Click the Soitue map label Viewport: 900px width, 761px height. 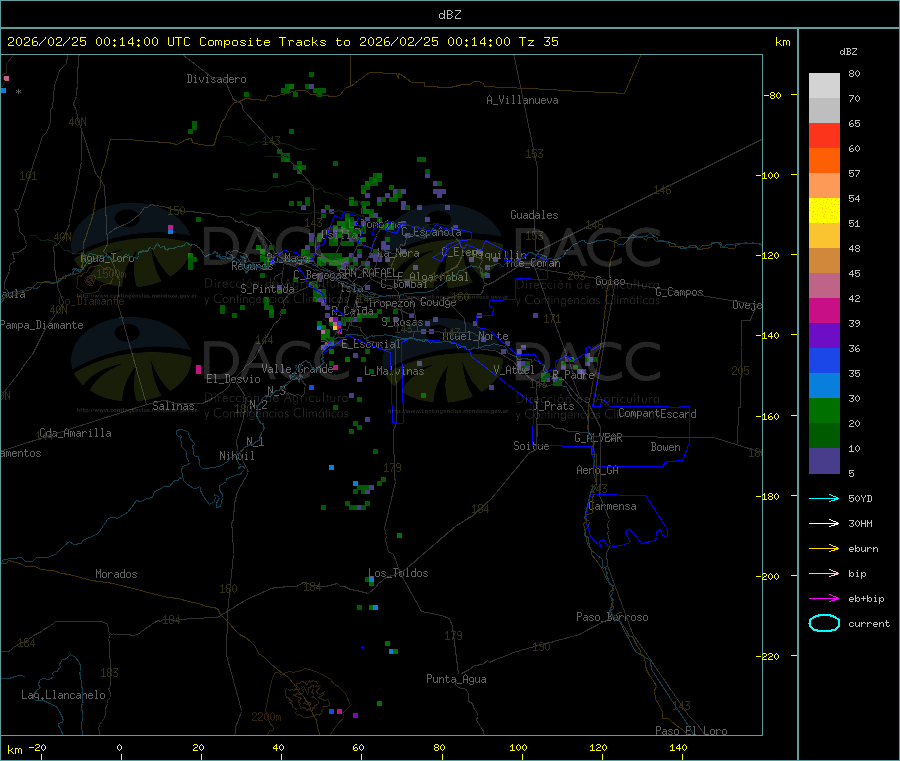(531, 446)
